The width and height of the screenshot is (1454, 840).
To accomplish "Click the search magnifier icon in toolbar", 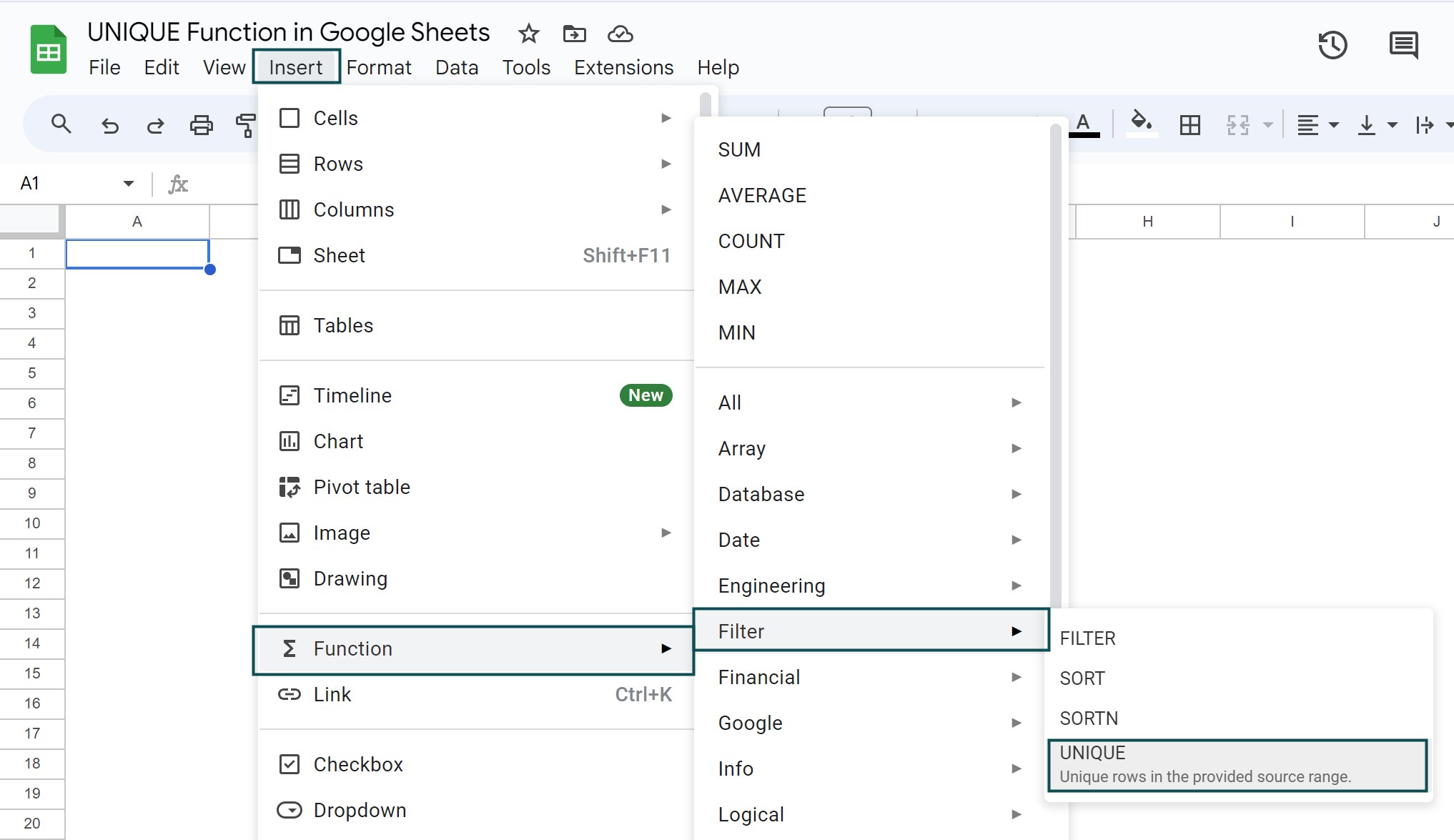I will pos(61,124).
